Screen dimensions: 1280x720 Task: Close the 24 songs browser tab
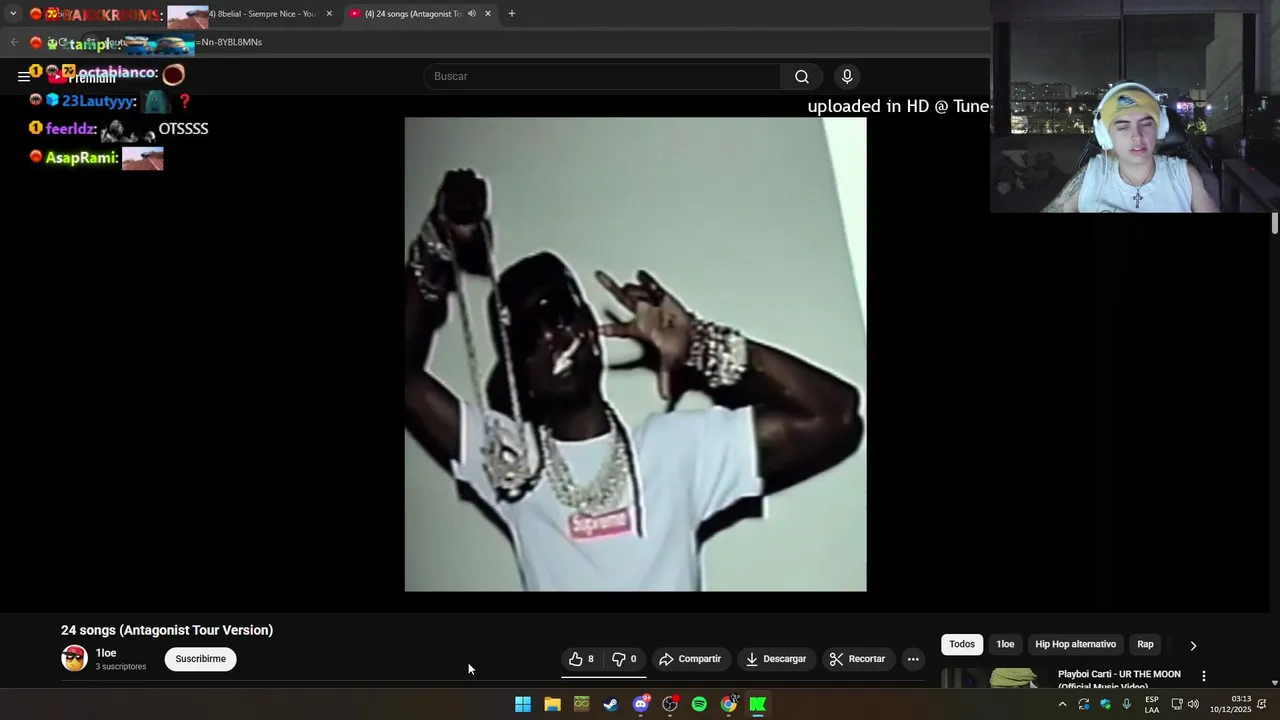click(x=488, y=14)
